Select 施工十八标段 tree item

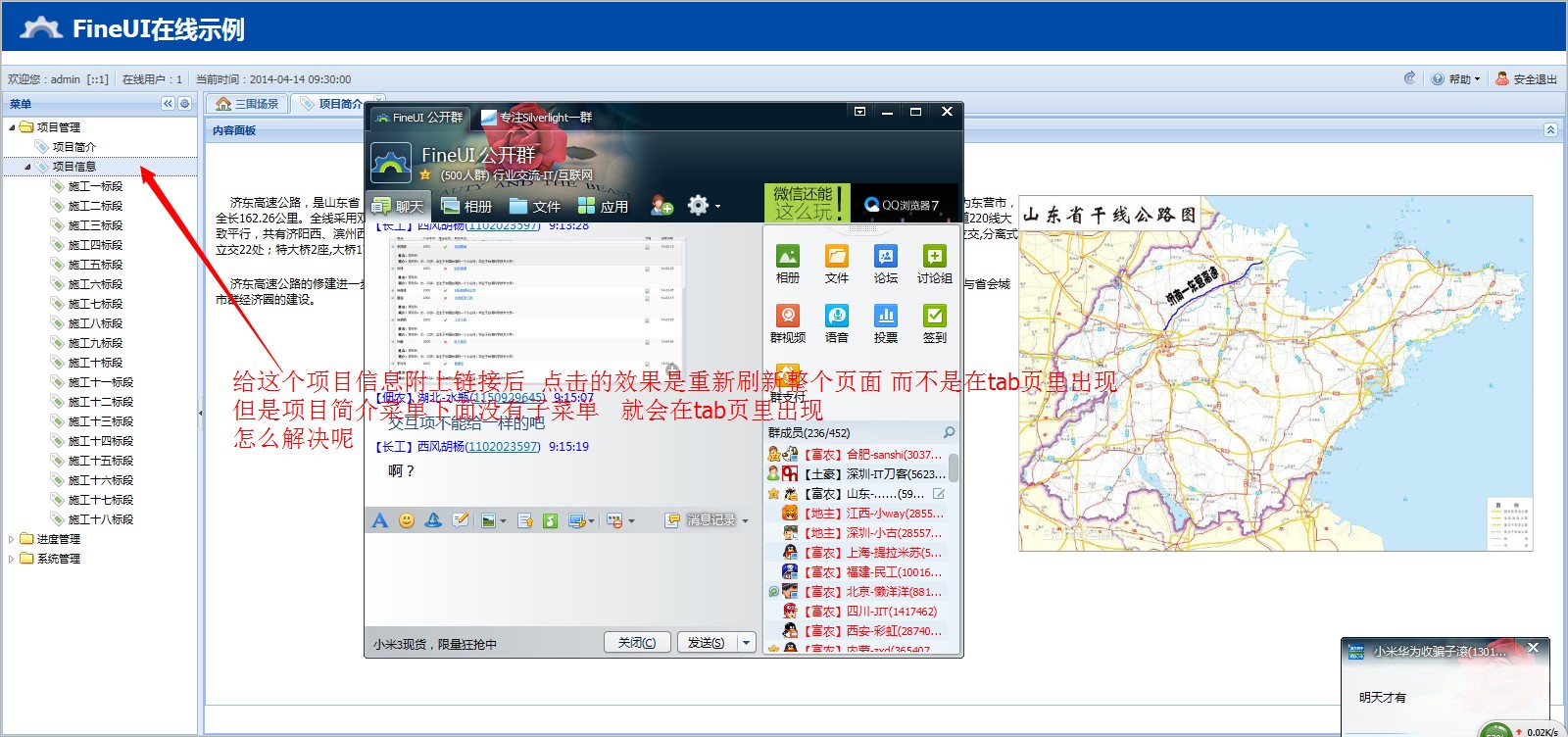point(100,519)
